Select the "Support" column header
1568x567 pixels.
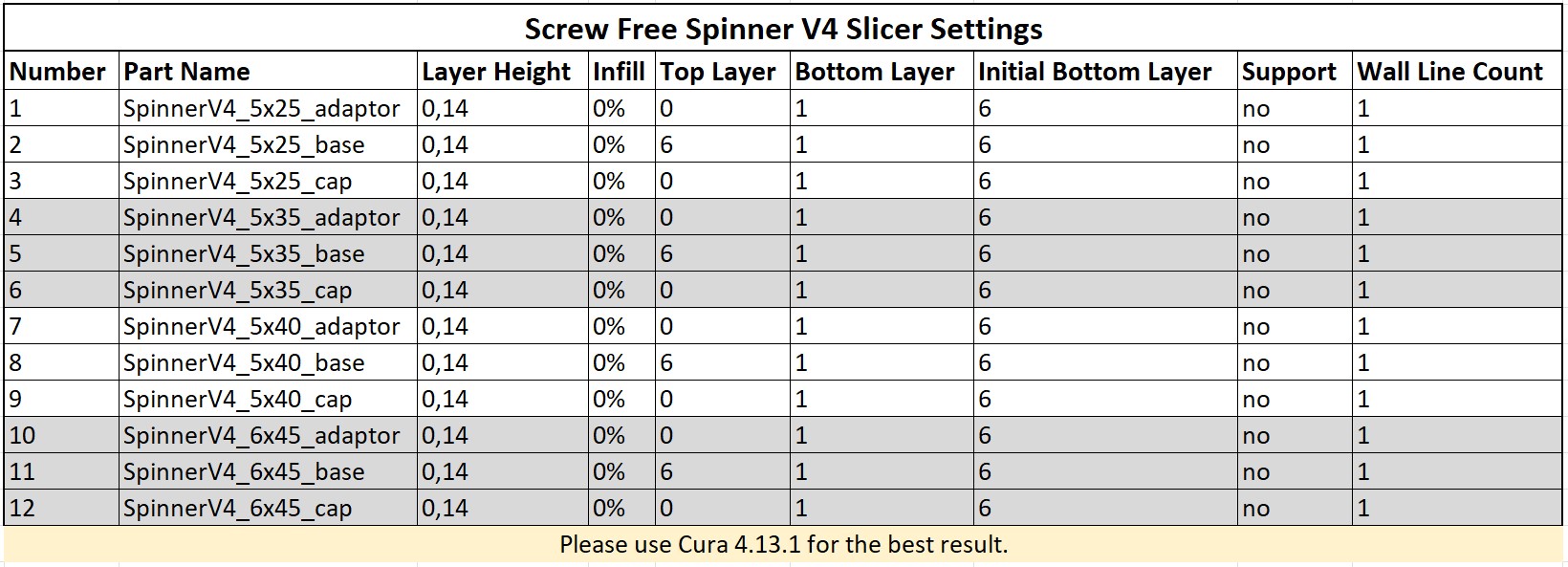click(1288, 72)
